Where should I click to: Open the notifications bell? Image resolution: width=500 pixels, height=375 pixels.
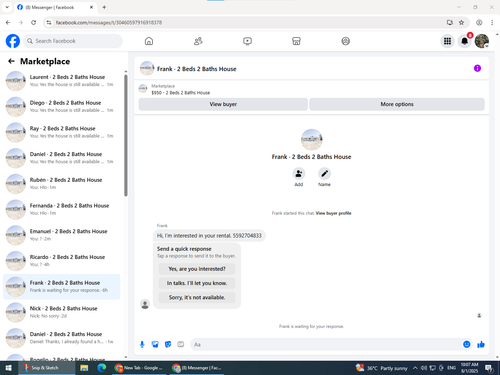coord(464,41)
